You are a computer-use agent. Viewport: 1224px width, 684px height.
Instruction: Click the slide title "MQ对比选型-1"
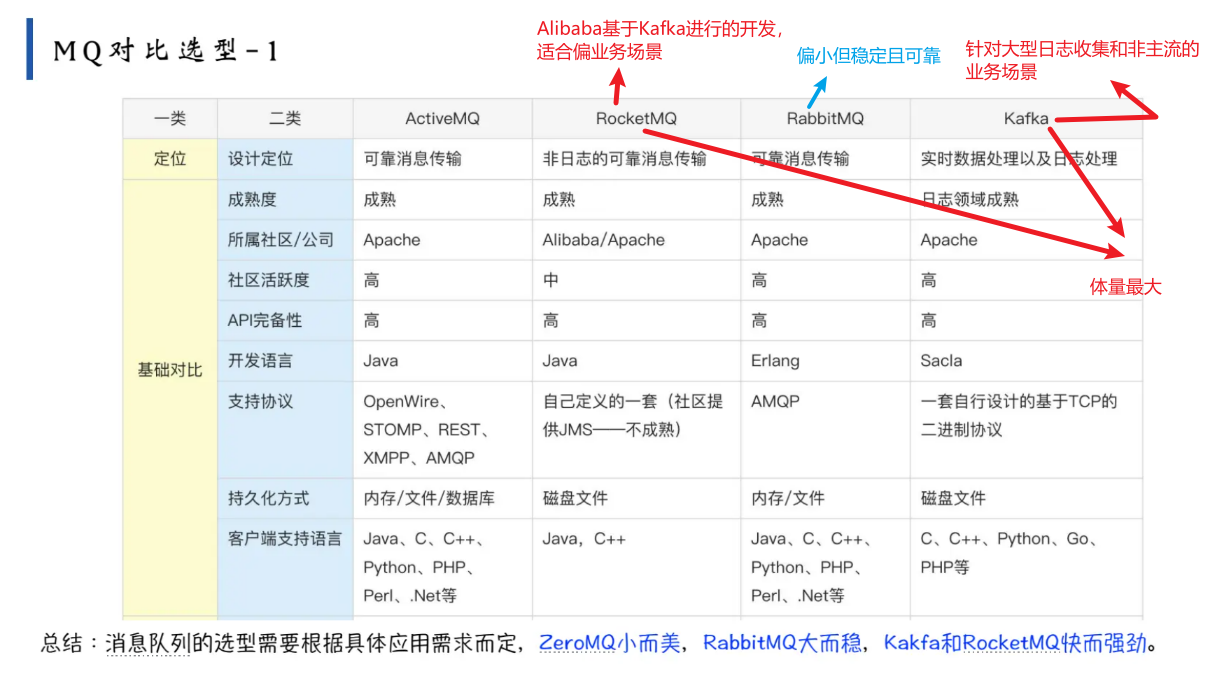[165, 51]
